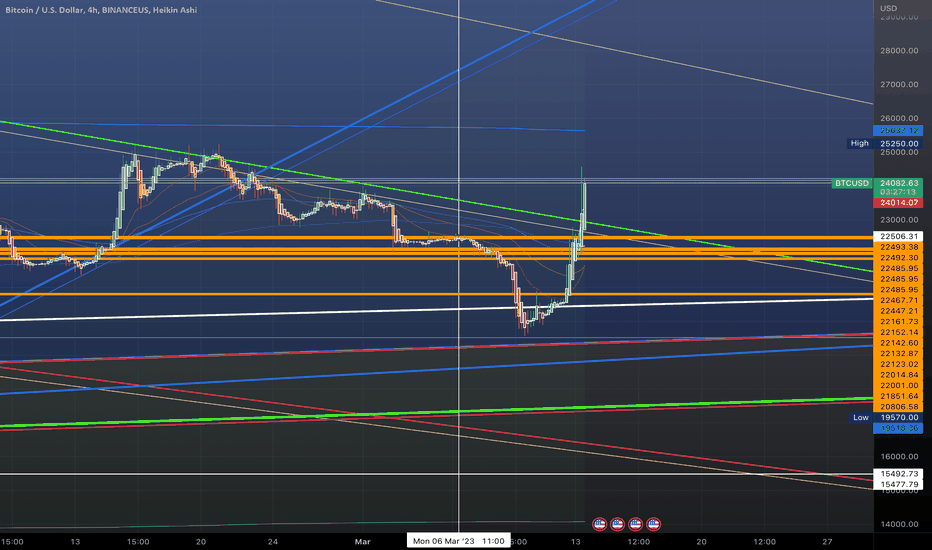Click the 16000.00 price axis tick

click(899, 457)
